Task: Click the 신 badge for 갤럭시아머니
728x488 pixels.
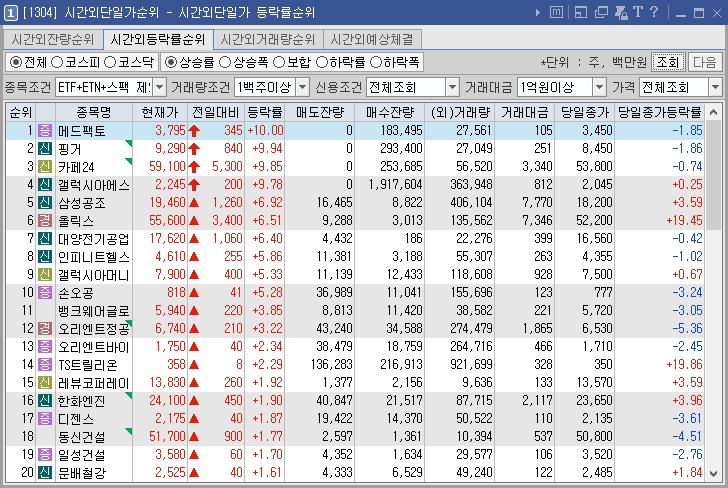Action: click(x=45, y=275)
